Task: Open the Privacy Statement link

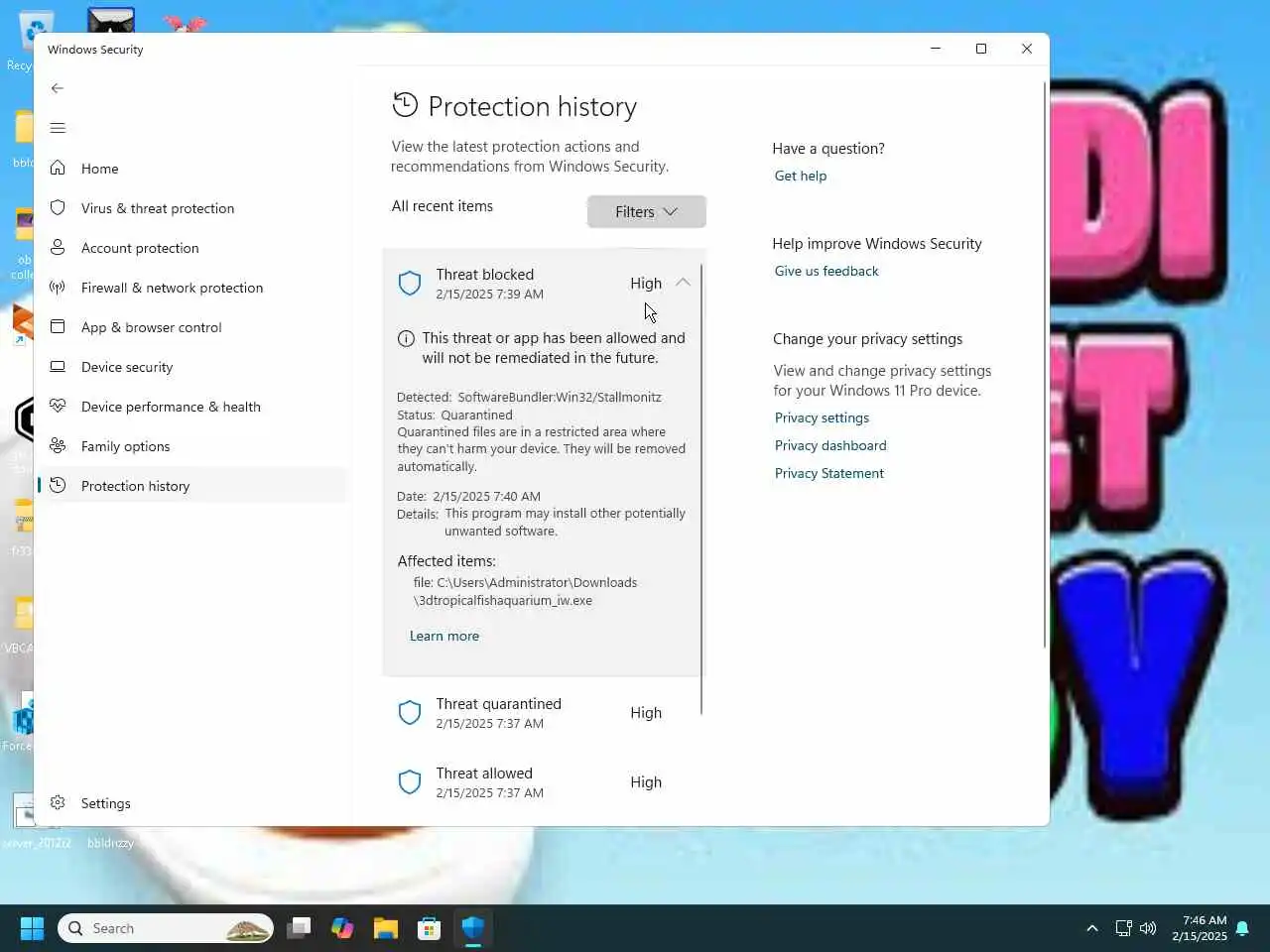Action: coord(829,473)
